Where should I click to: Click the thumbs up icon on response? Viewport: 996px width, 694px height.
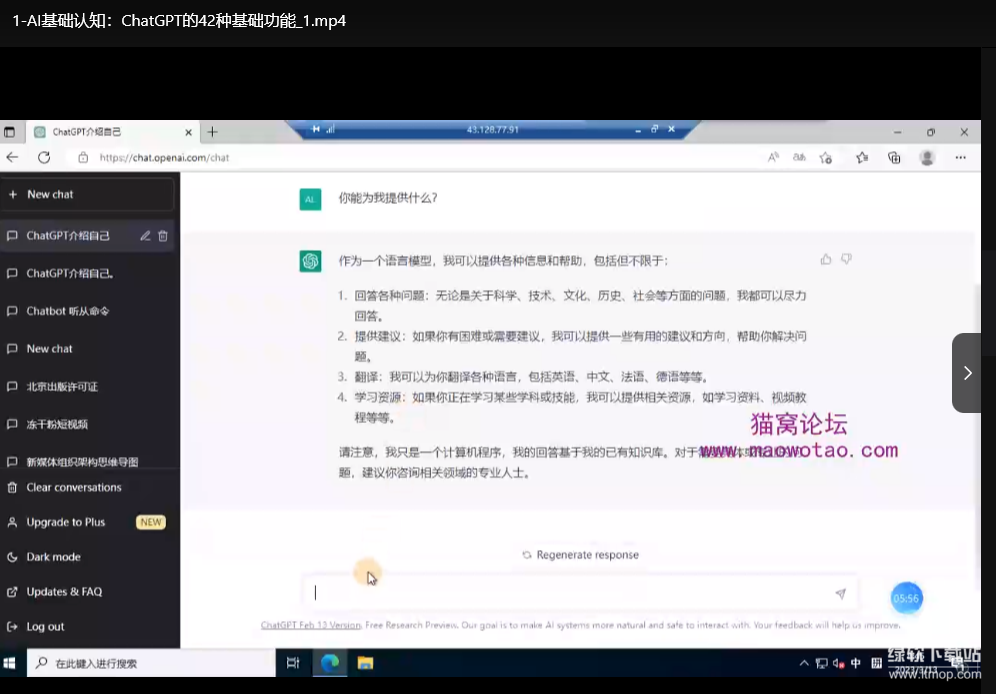826,259
